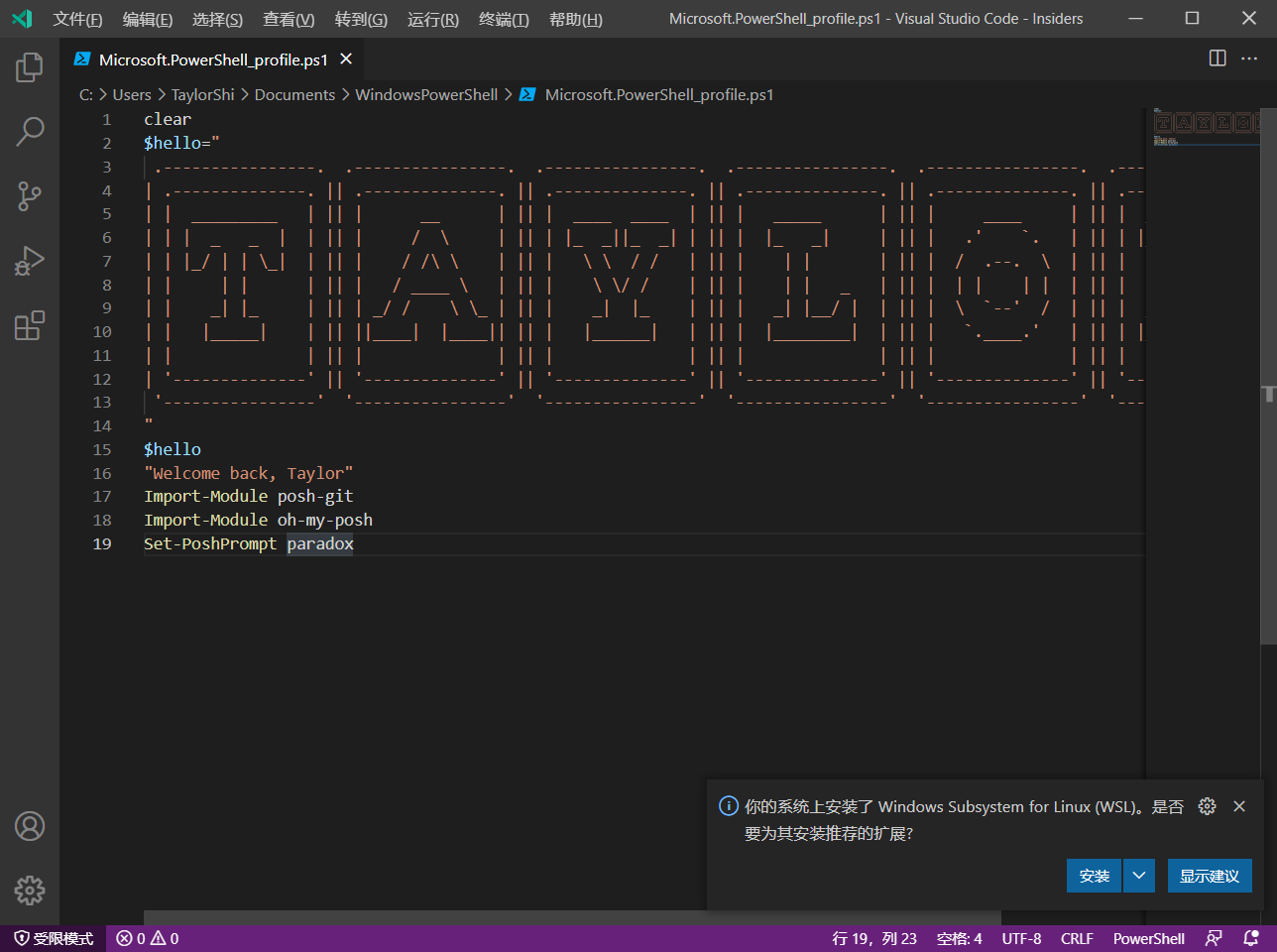Click the "Welcome back, Taylor" string
The image size is (1277, 952).
(x=249, y=473)
